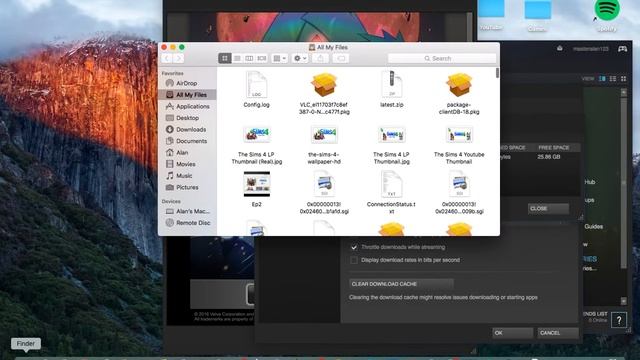640x360 pixels.
Task: Open the Games desktop folder
Action: 537,10
